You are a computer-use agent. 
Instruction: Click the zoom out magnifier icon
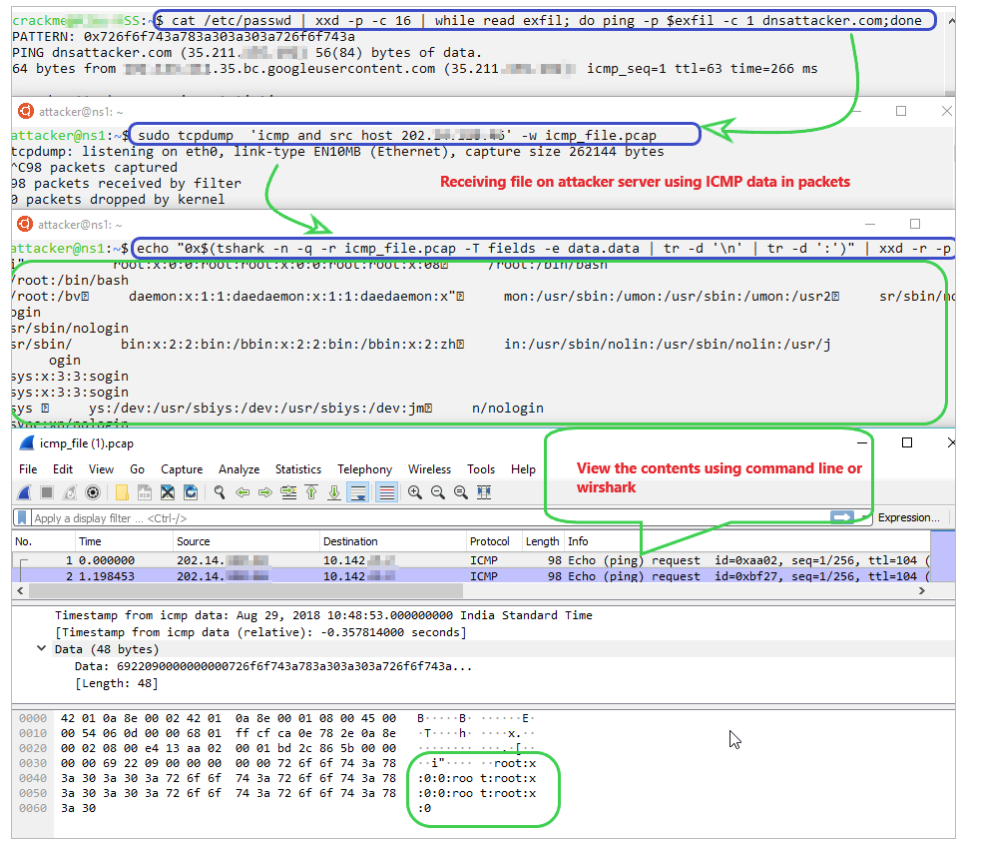tap(438, 493)
